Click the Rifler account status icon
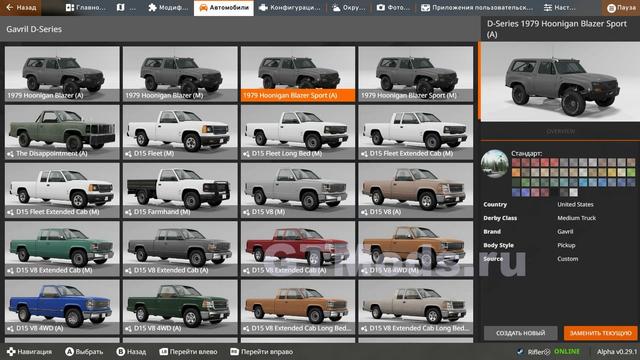 (520, 351)
